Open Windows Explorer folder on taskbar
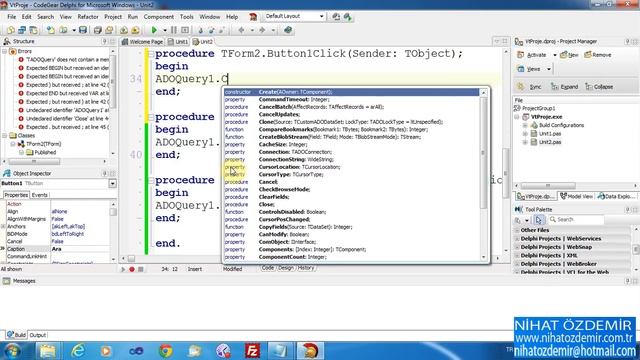Screen dimensions: 640x360 48,351
